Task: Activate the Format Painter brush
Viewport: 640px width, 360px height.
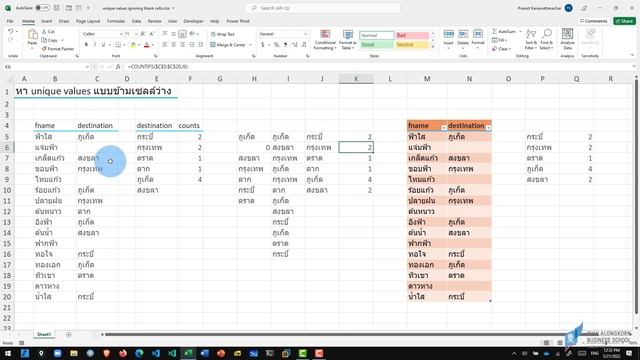Action: point(58,49)
